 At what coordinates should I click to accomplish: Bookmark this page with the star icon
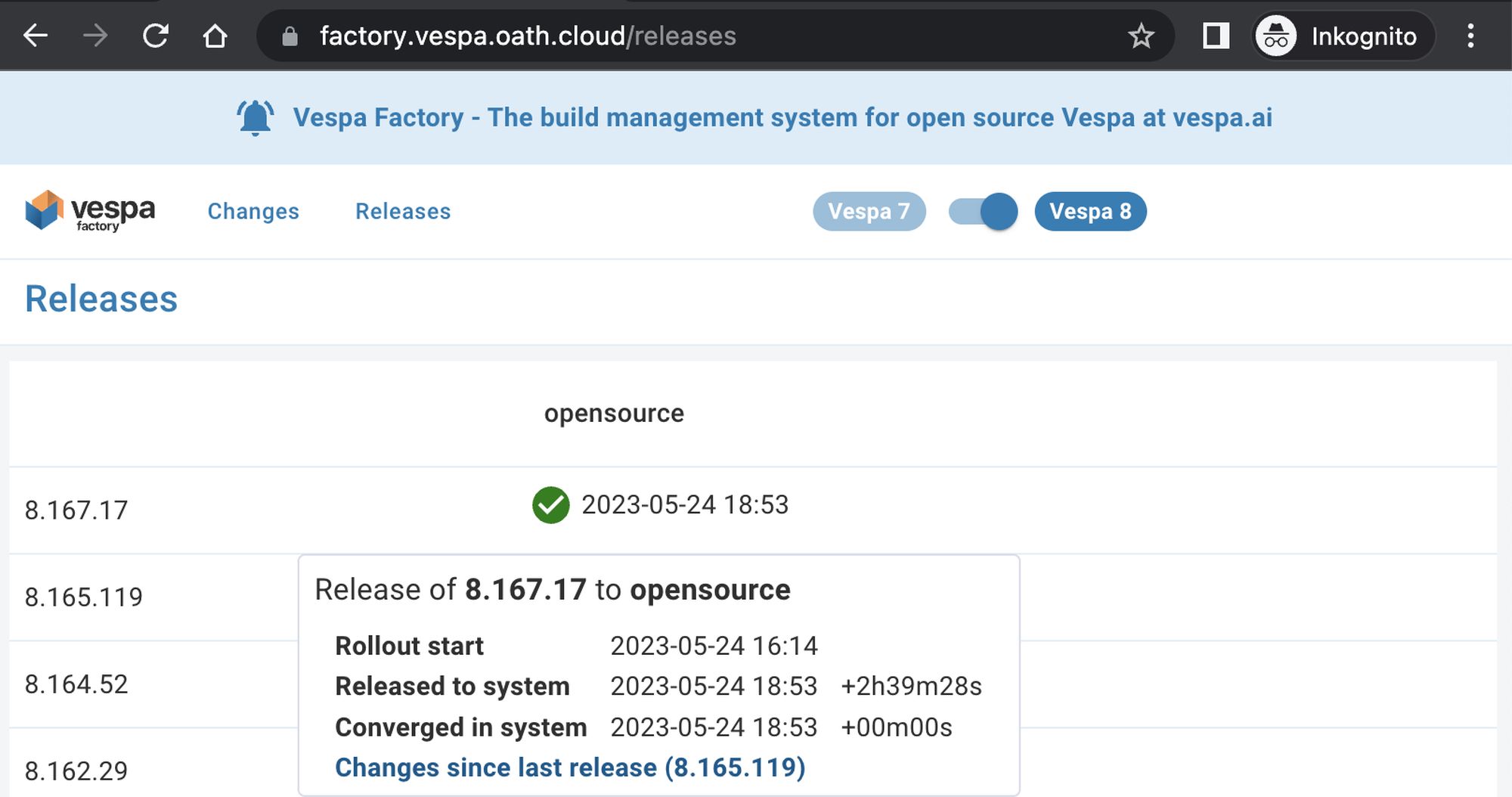coord(1141,36)
